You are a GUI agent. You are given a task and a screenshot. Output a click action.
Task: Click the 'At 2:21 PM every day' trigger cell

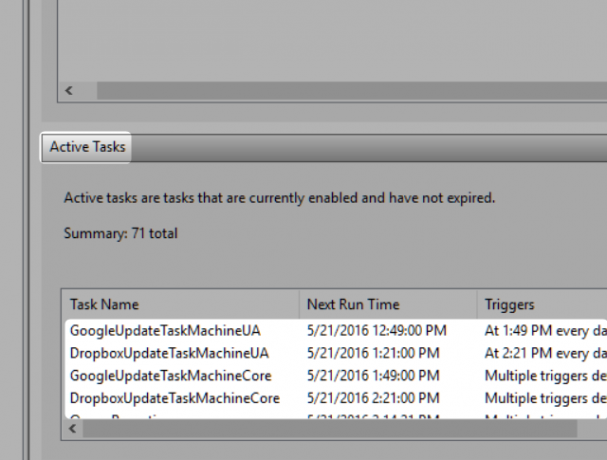tap(545, 353)
